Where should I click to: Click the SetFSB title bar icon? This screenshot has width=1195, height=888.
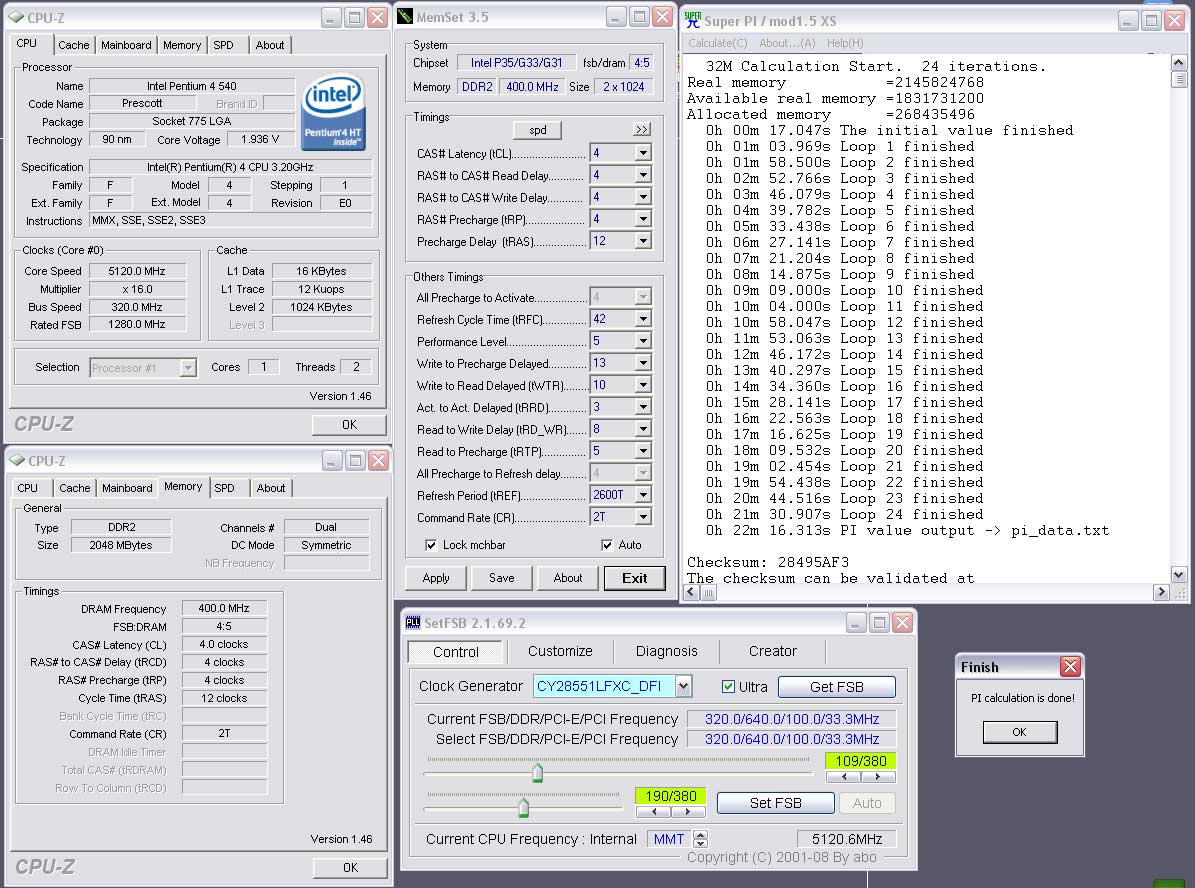412,623
